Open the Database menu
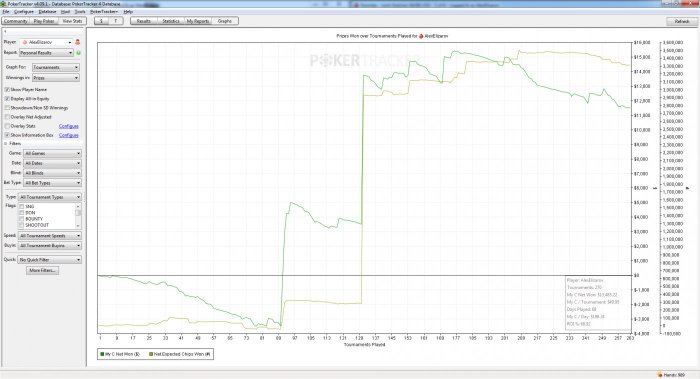This screenshot has width=700, height=379. [47, 12]
